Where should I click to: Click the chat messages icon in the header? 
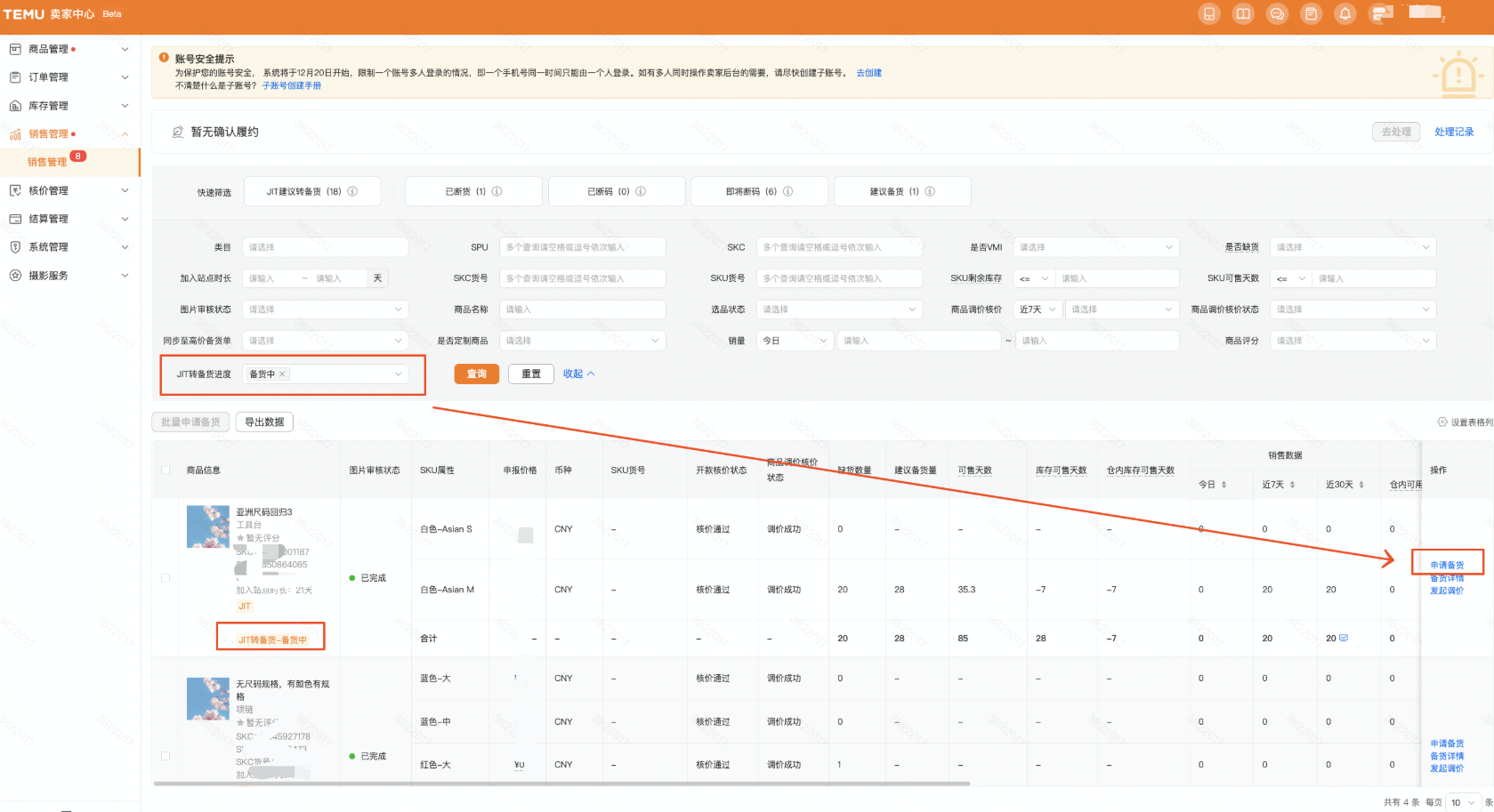click(1277, 14)
